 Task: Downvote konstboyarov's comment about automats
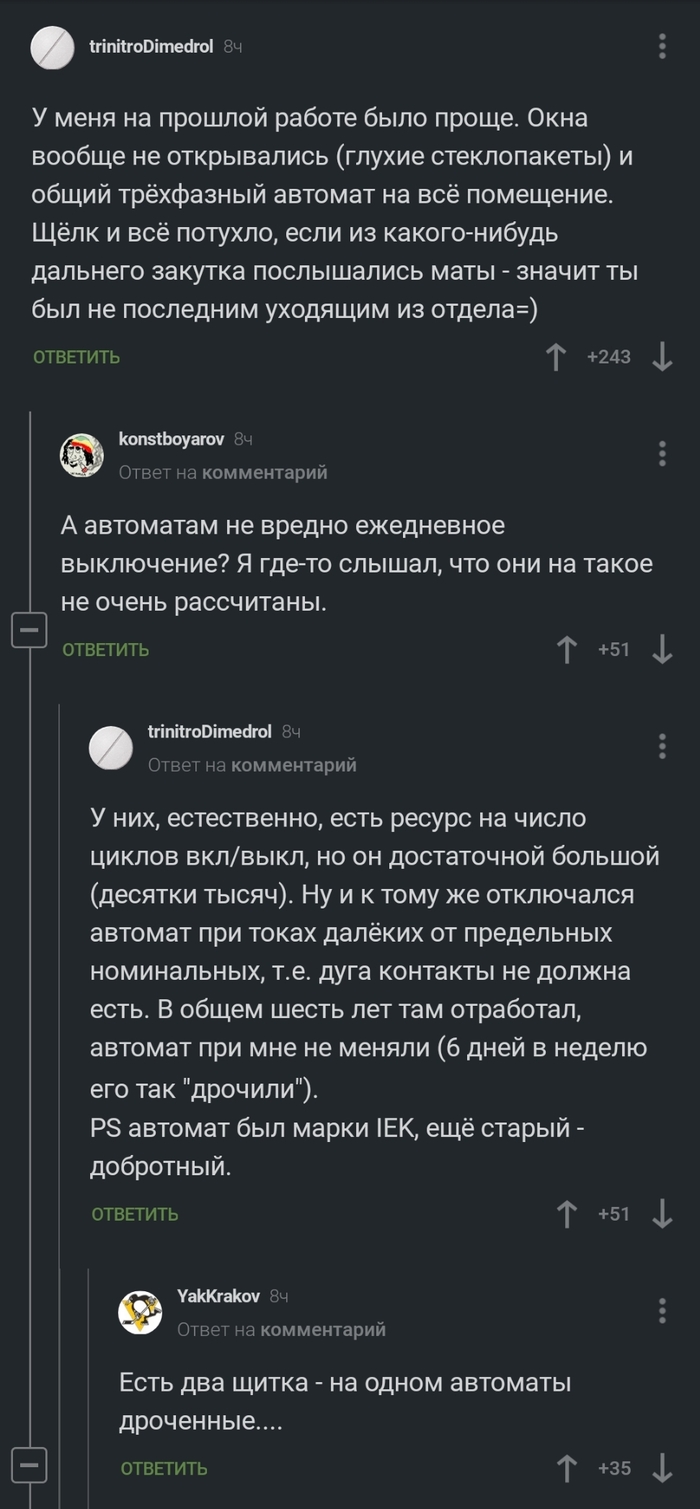660,649
